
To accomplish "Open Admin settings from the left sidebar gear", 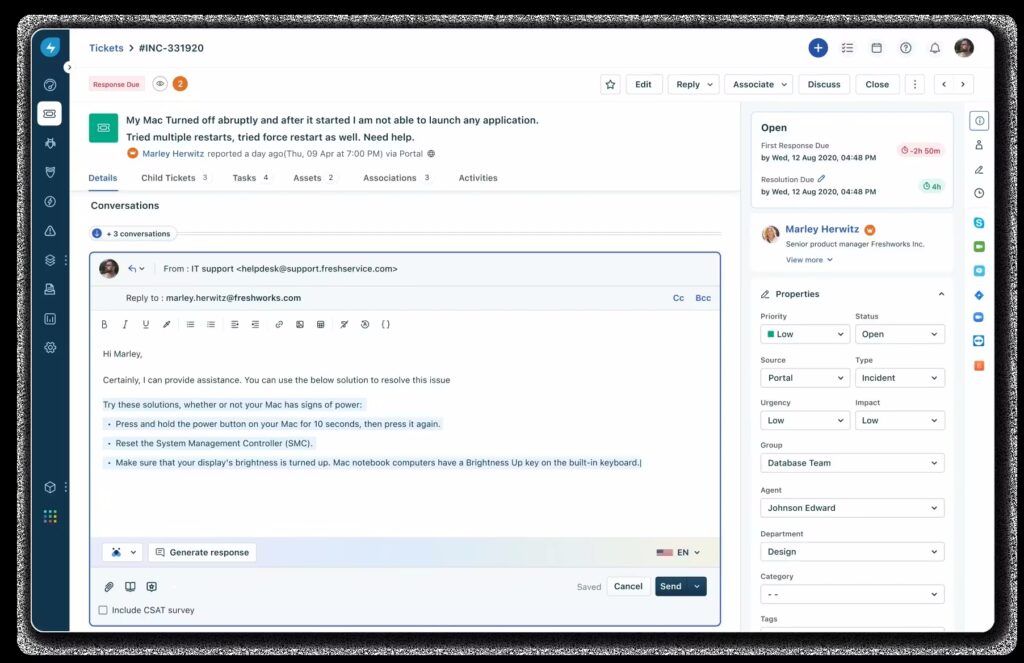I will (50, 348).
